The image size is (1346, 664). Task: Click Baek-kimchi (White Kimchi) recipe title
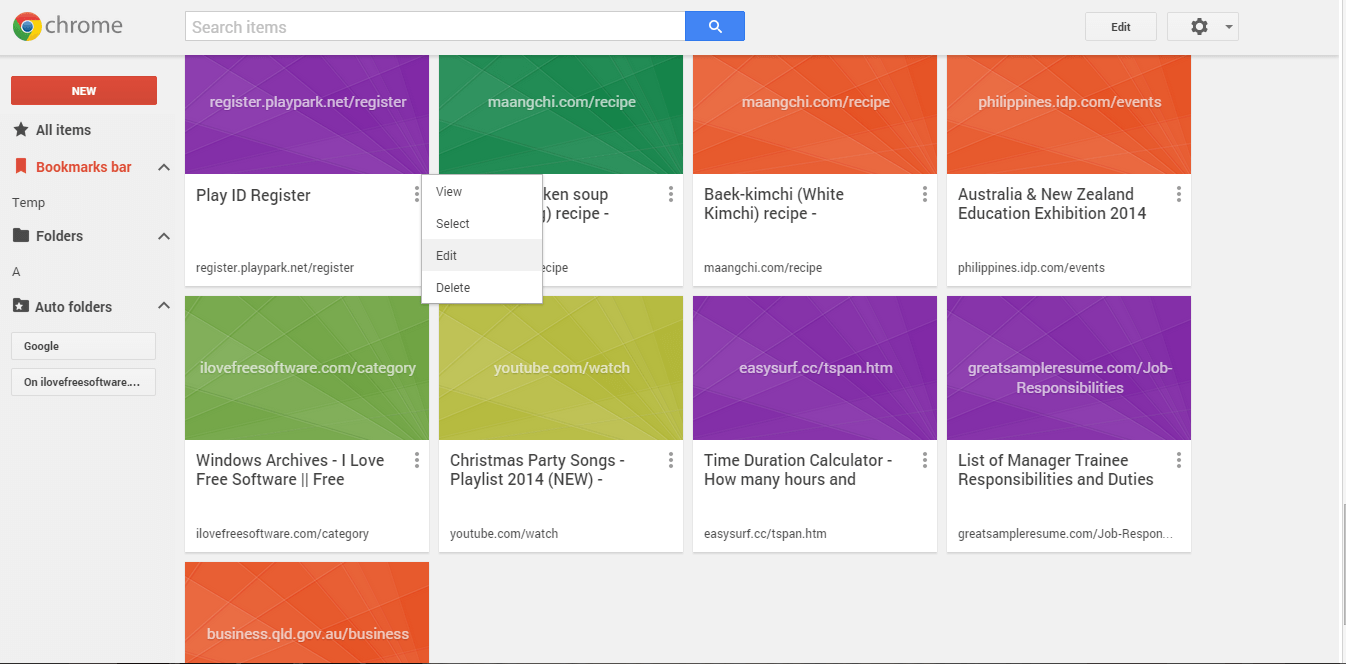click(774, 204)
